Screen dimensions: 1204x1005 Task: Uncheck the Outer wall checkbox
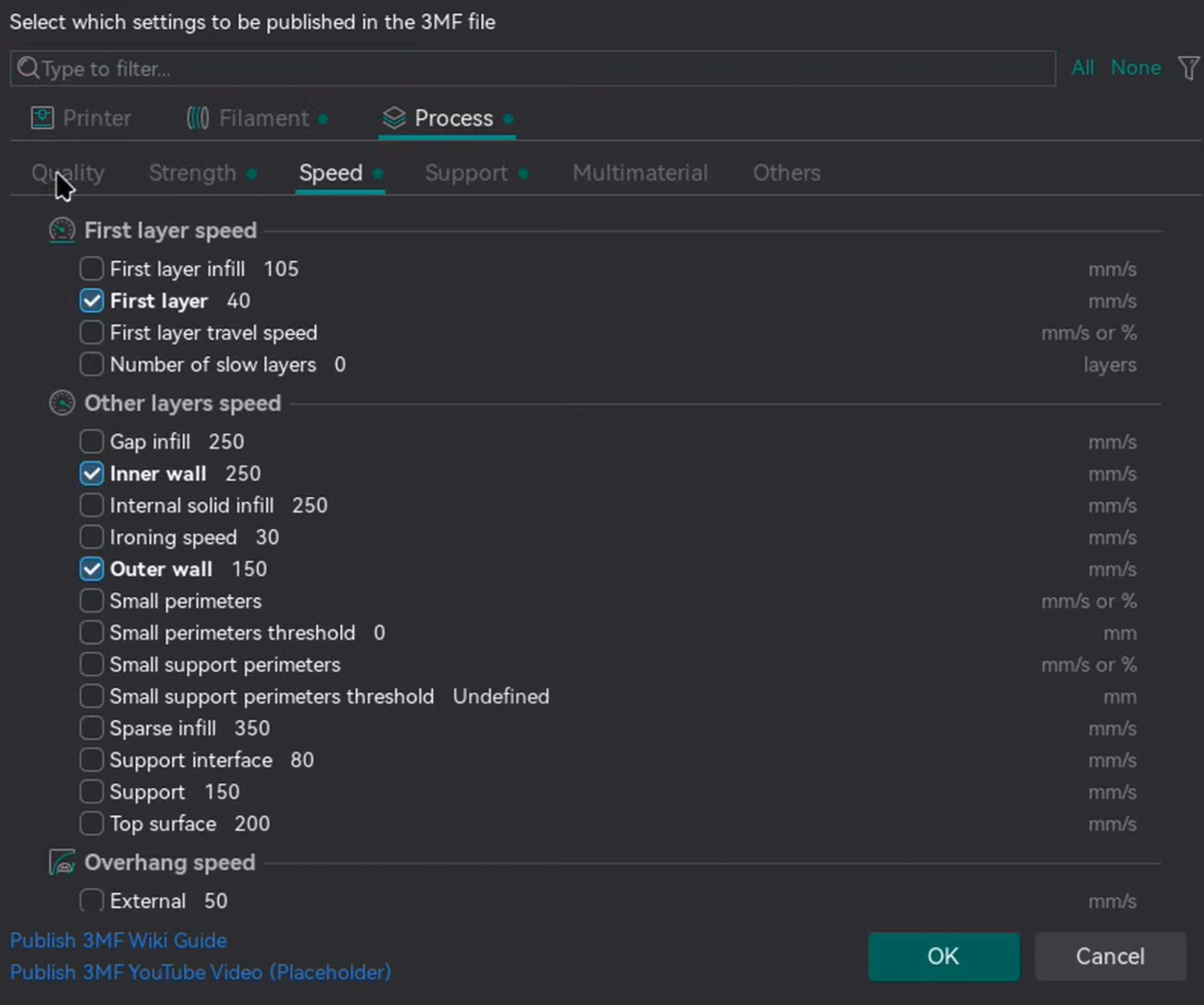coord(91,569)
